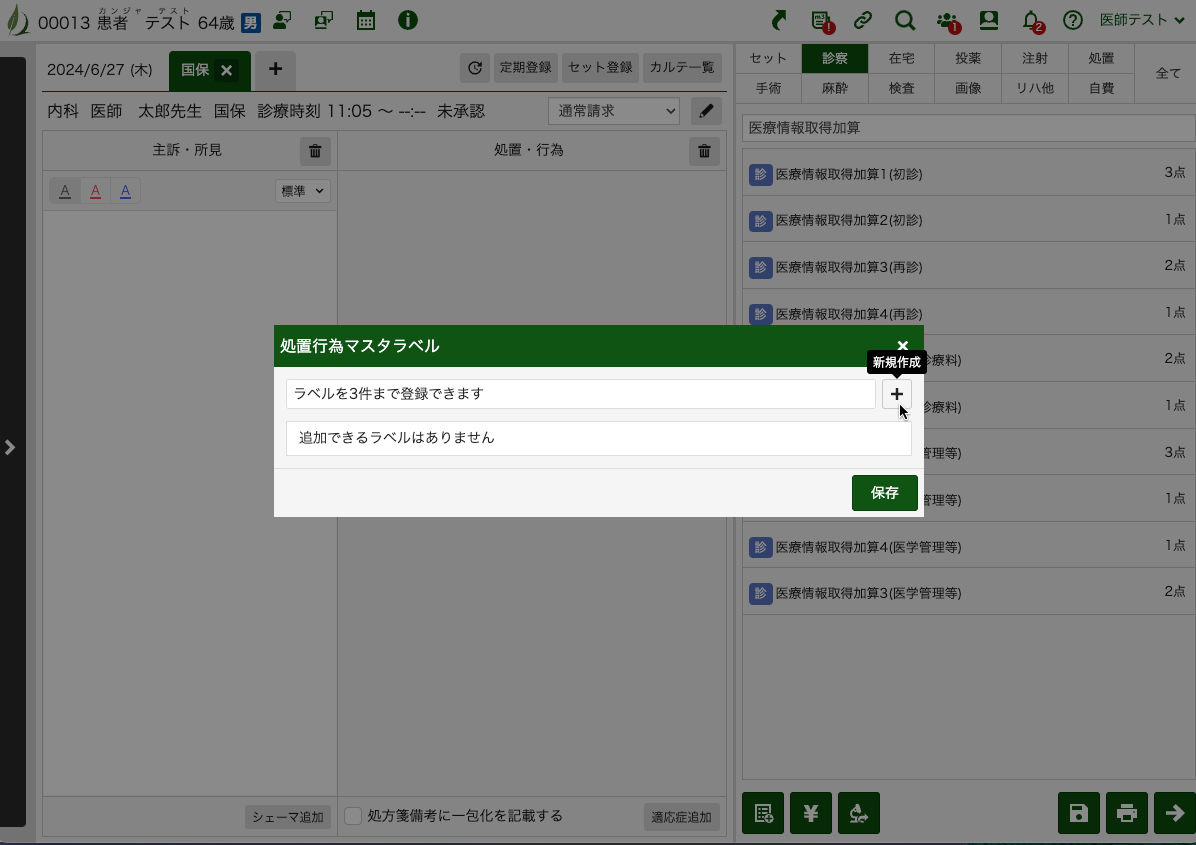Select the 注射 tab
This screenshot has width=1196, height=845.
pyautogui.click(x=1035, y=59)
